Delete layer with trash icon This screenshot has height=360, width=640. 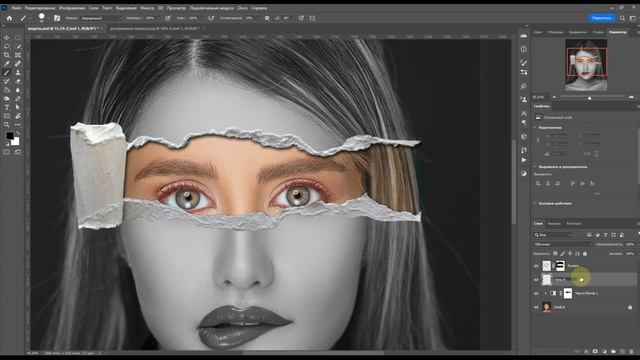click(632, 351)
